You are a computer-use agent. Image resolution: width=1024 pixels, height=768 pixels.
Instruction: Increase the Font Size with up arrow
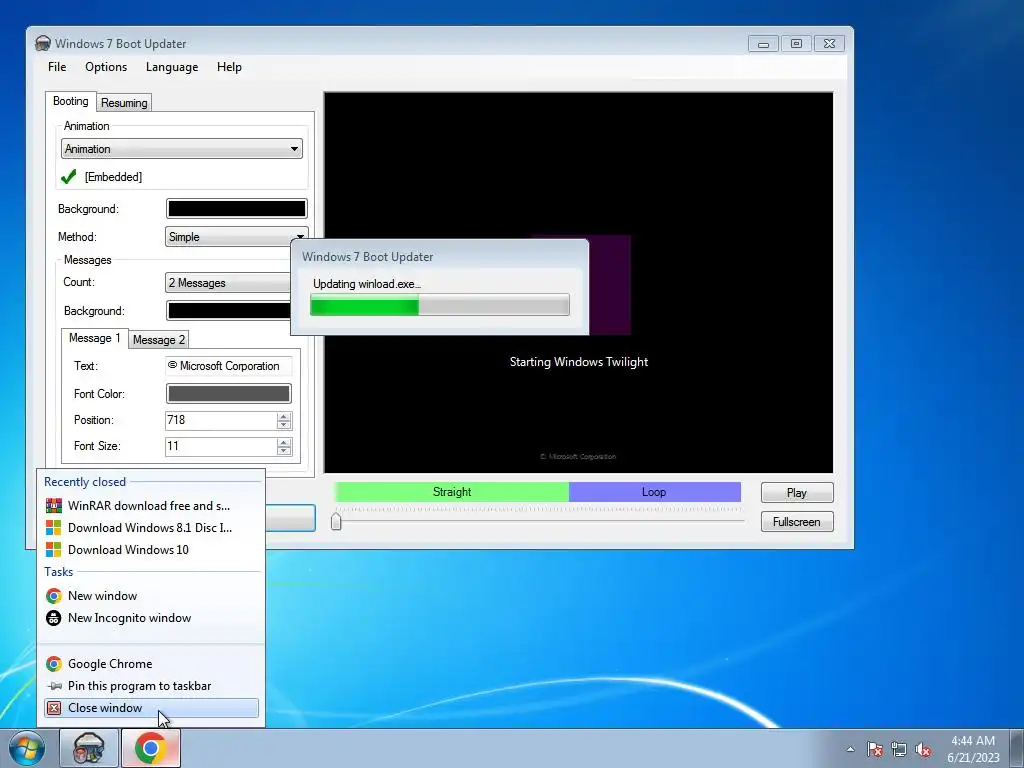click(283, 442)
